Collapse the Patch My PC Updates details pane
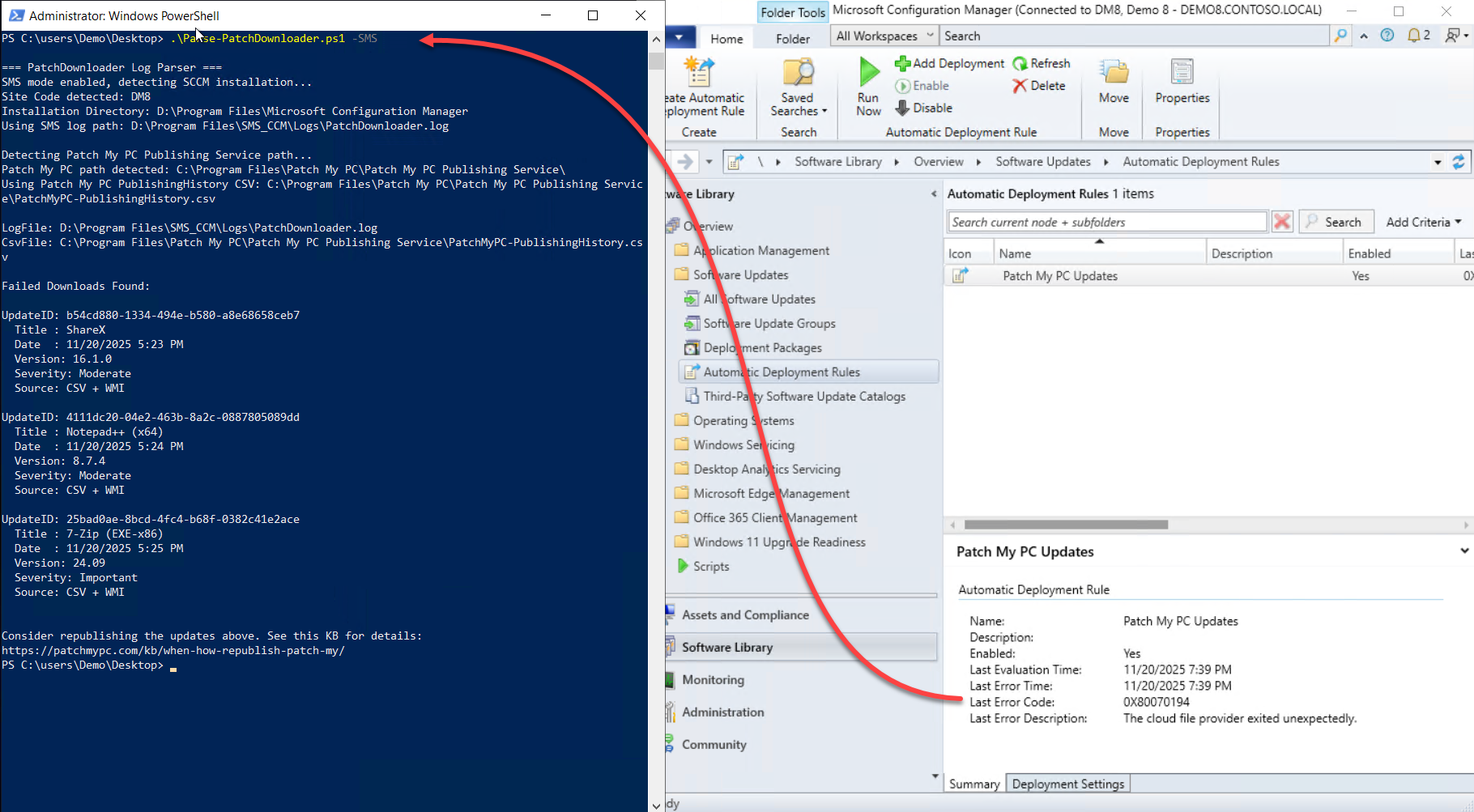The image size is (1474, 812). [1463, 551]
